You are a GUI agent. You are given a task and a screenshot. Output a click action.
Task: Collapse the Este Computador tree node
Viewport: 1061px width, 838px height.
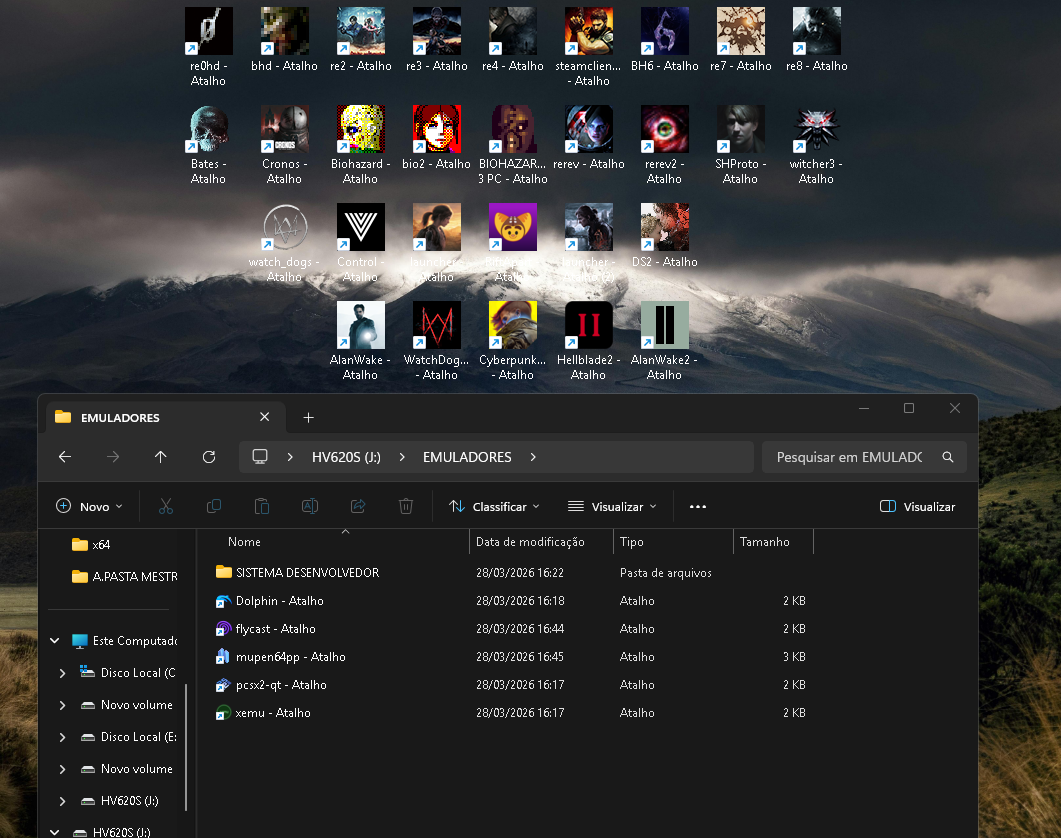[x=55, y=640]
